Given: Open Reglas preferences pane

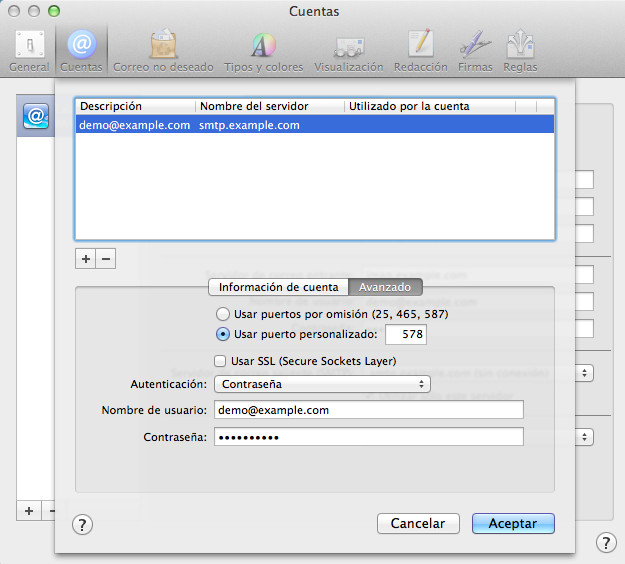Looking at the screenshot, I should [x=520, y=50].
